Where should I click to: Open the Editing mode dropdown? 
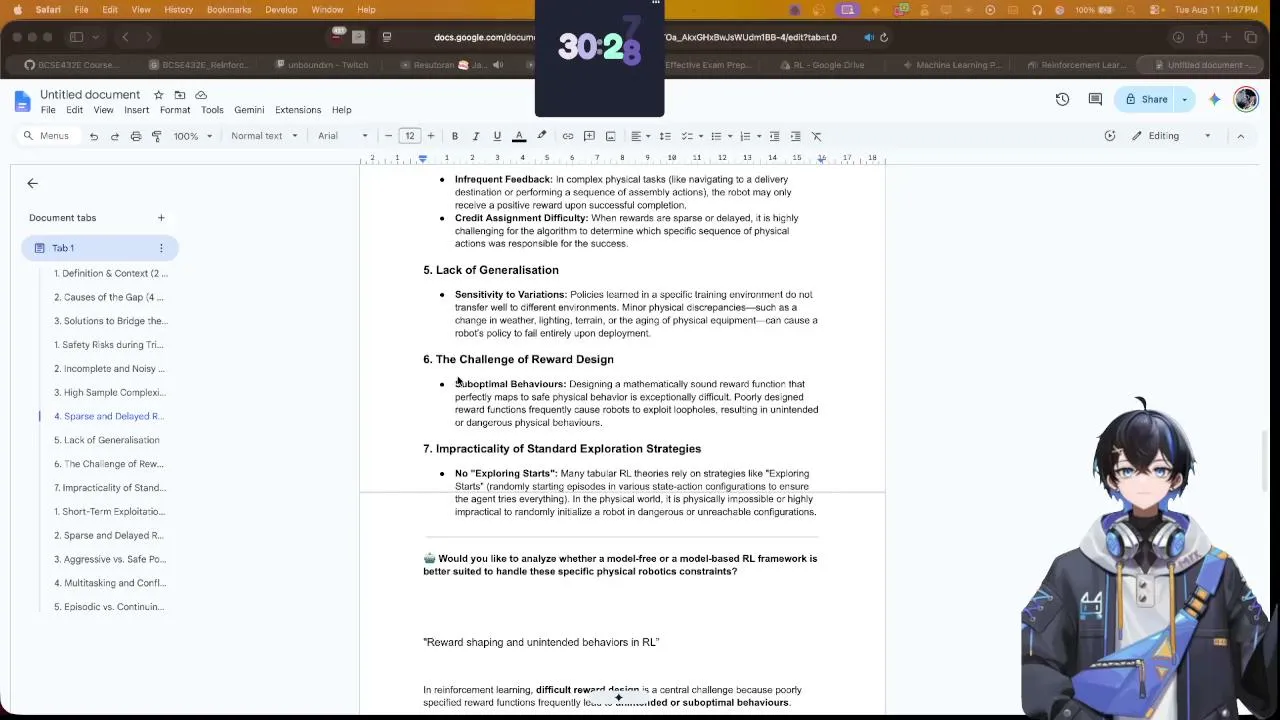point(1171,136)
